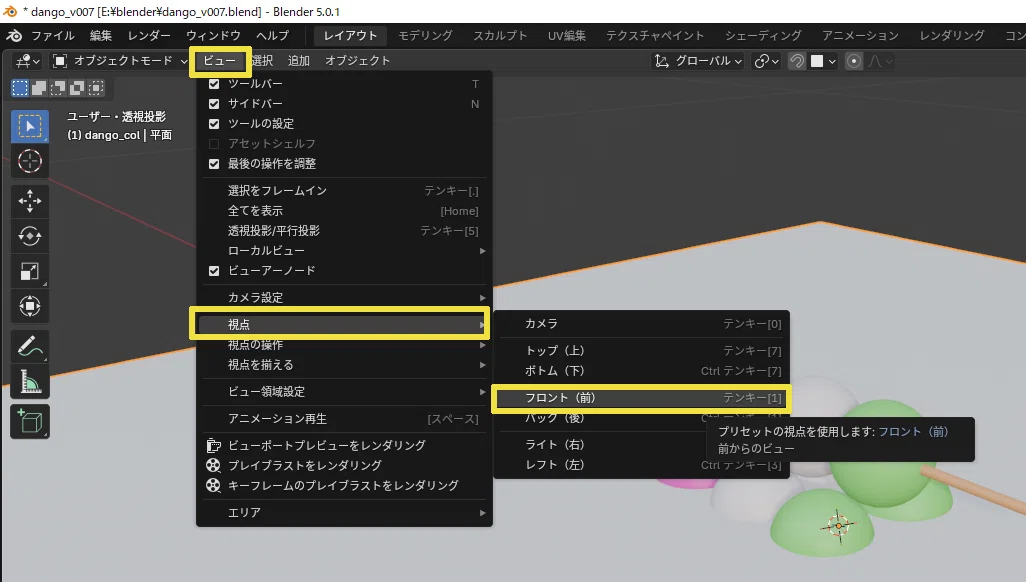Choose 透視投影/平行投影 menu entry
The width and height of the screenshot is (1026, 582).
[x=344, y=230]
